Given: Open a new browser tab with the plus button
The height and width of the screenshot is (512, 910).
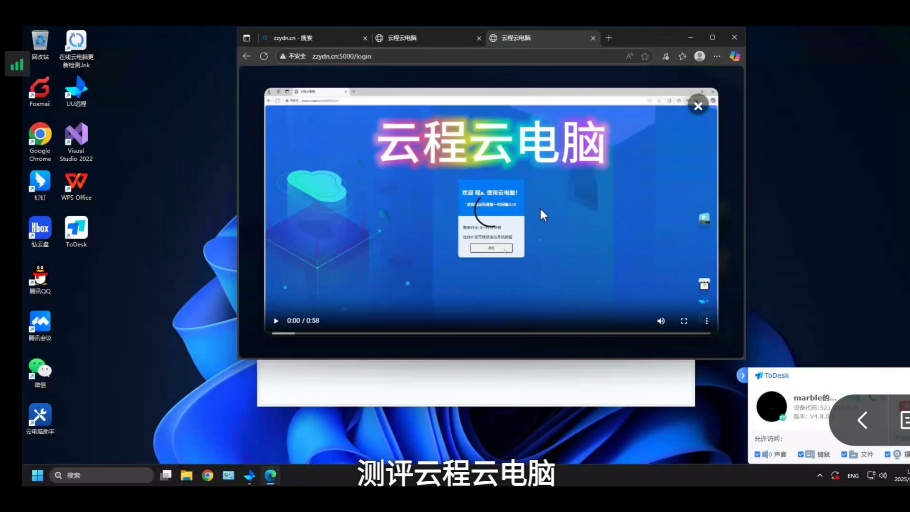Looking at the screenshot, I should (x=609, y=38).
